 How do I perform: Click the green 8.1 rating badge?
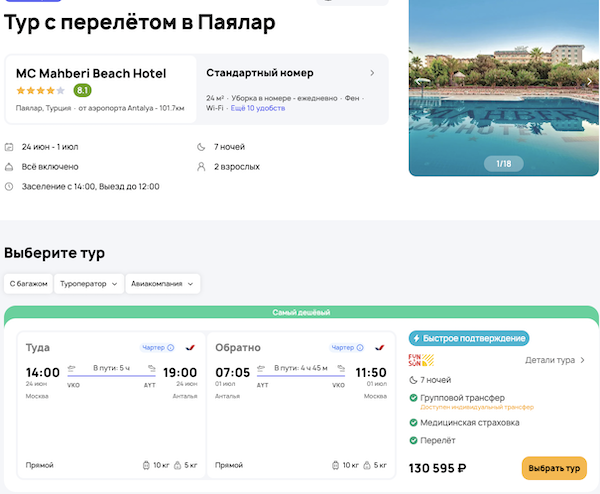pos(82,90)
